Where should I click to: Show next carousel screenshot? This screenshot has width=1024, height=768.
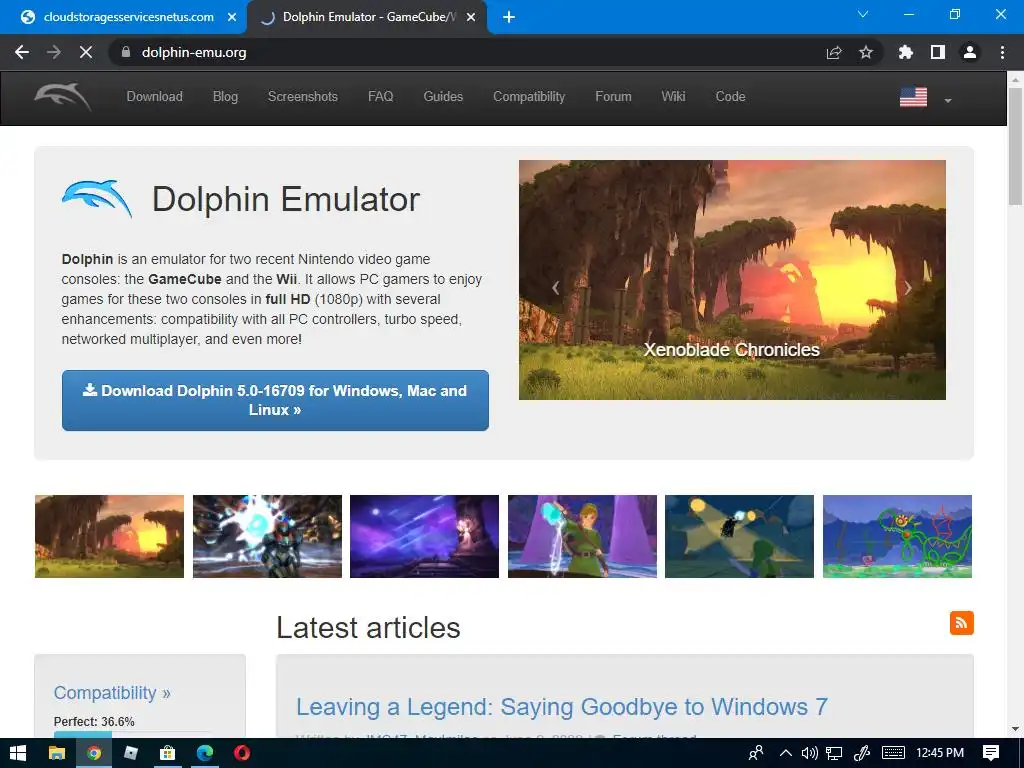pyautogui.click(x=908, y=287)
